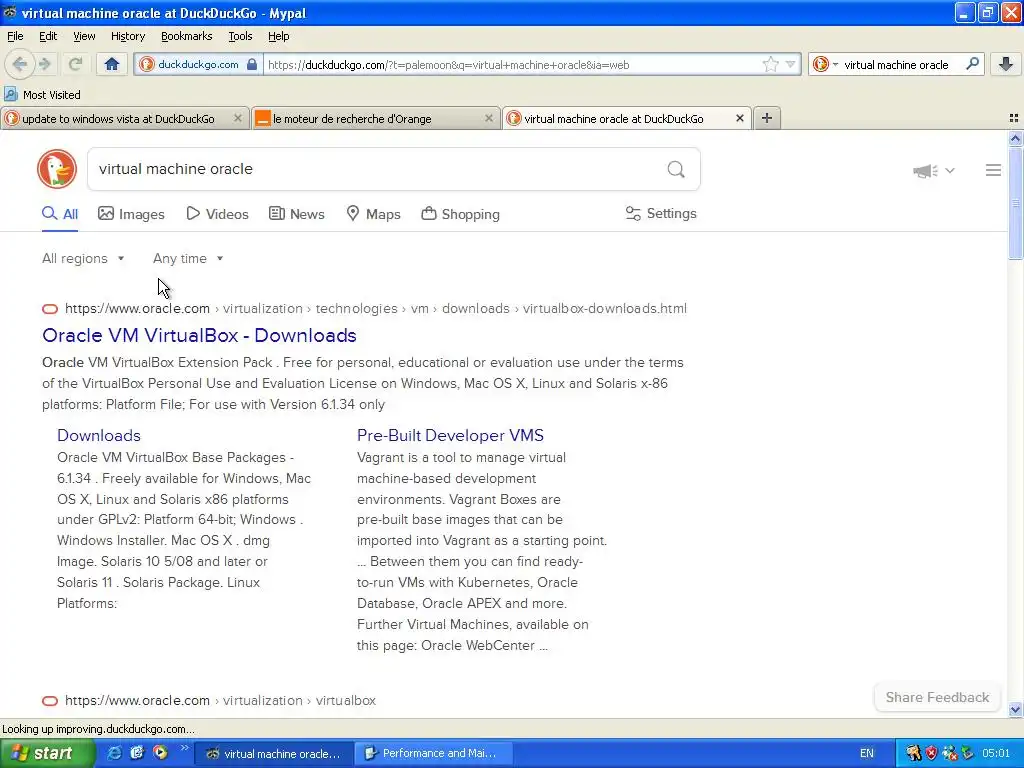Click the All search category
The height and width of the screenshot is (768, 1024).
60,214
